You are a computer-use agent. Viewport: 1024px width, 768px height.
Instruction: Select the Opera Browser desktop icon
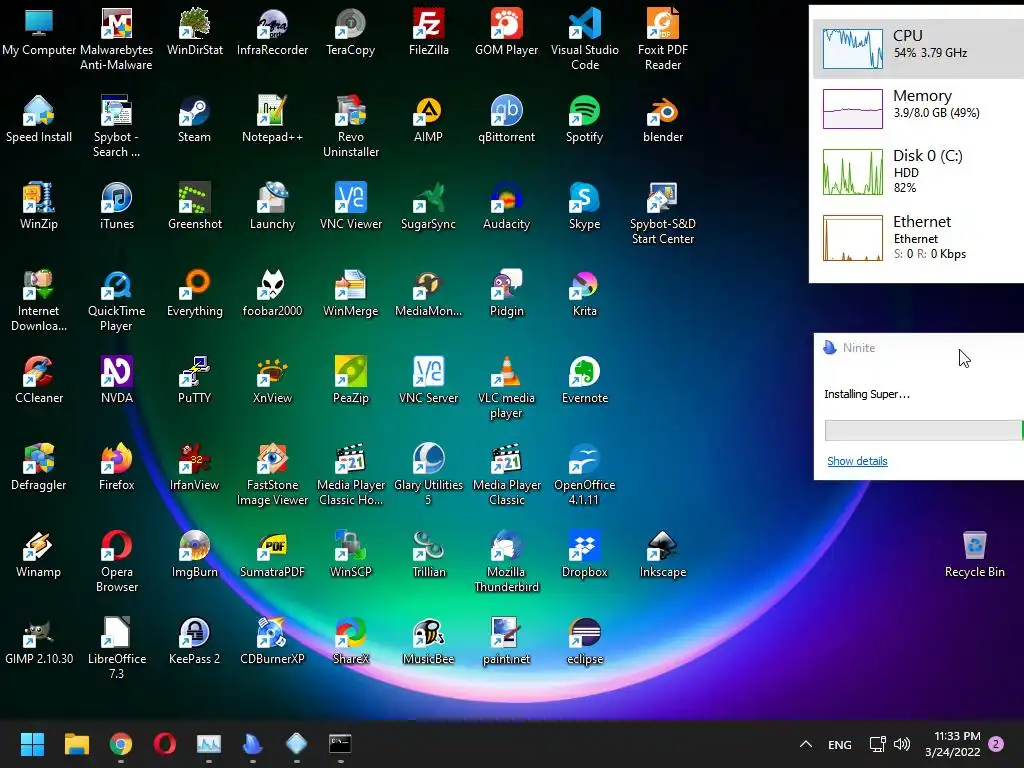coord(116,560)
